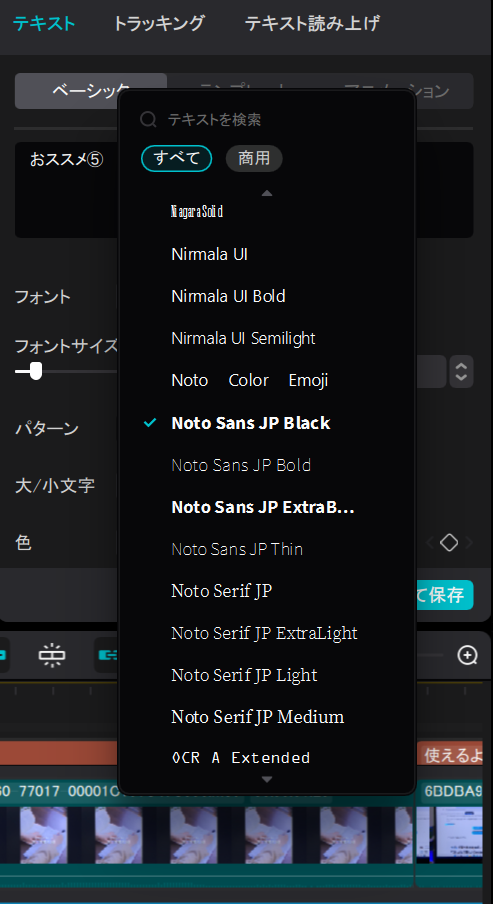Click the font size stepper arrows
This screenshot has height=904, width=493.
pyautogui.click(x=461, y=371)
